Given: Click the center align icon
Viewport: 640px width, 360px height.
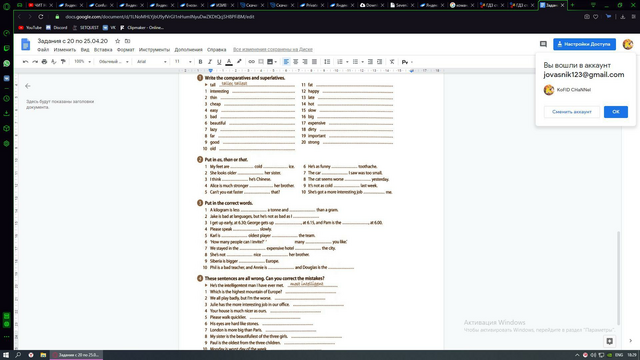Looking at the screenshot, I should coord(296,62).
